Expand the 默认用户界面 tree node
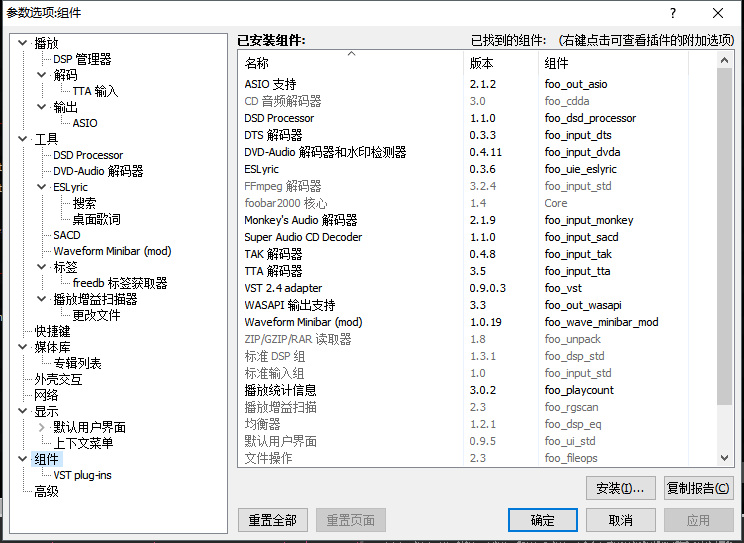This screenshot has width=744, height=543. pyautogui.click(x=42, y=427)
